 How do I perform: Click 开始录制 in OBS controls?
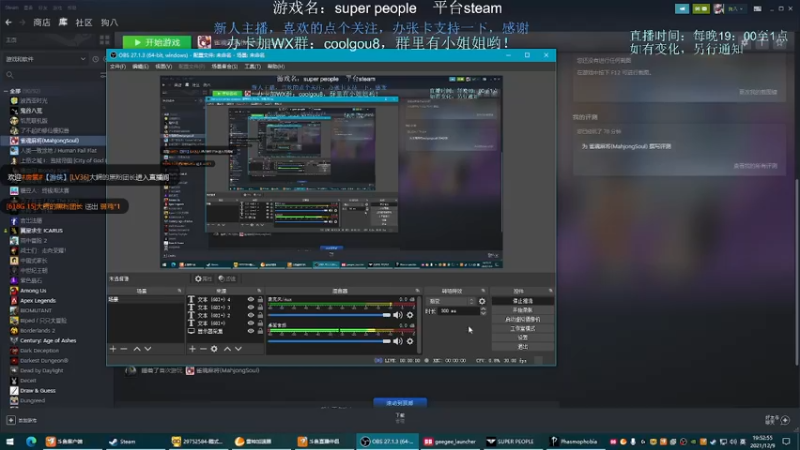[x=522, y=310]
